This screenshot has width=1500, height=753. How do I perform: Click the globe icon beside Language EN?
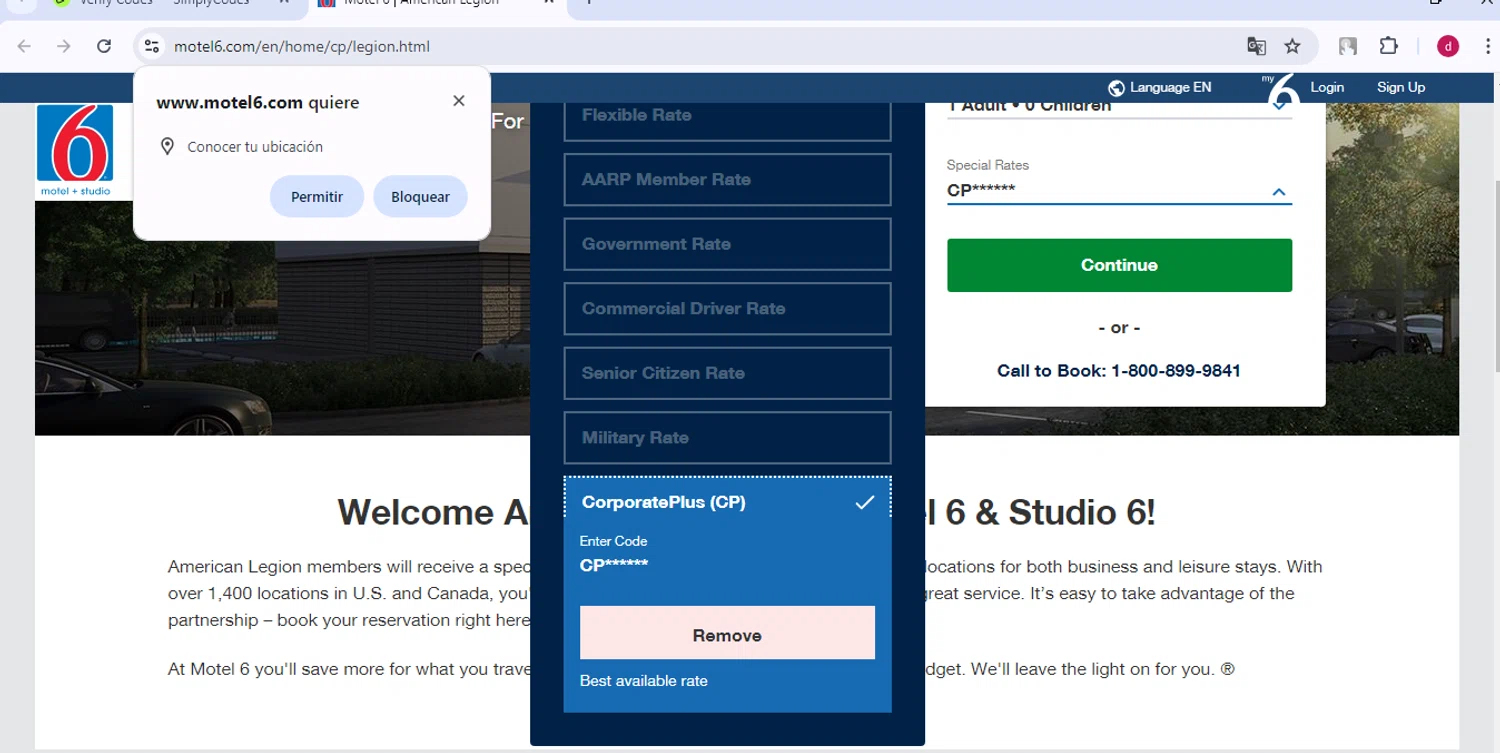pos(1117,88)
